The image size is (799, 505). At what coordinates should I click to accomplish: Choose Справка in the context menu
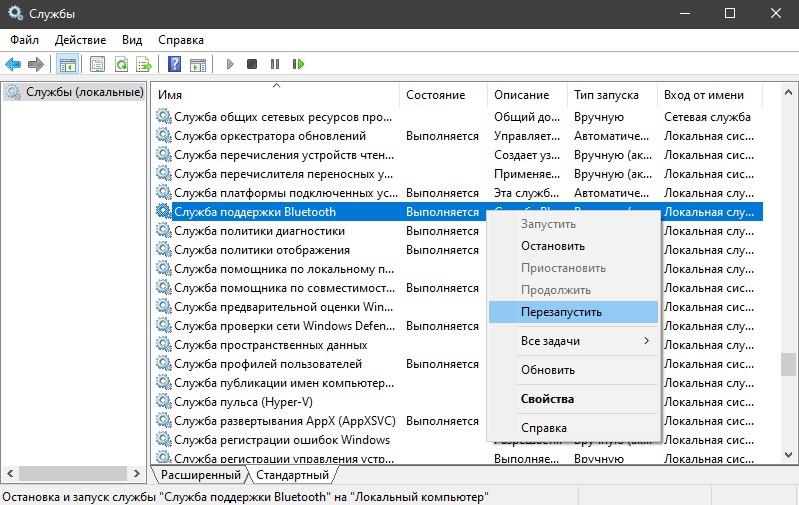pyautogui.click(x=573, y=428)
